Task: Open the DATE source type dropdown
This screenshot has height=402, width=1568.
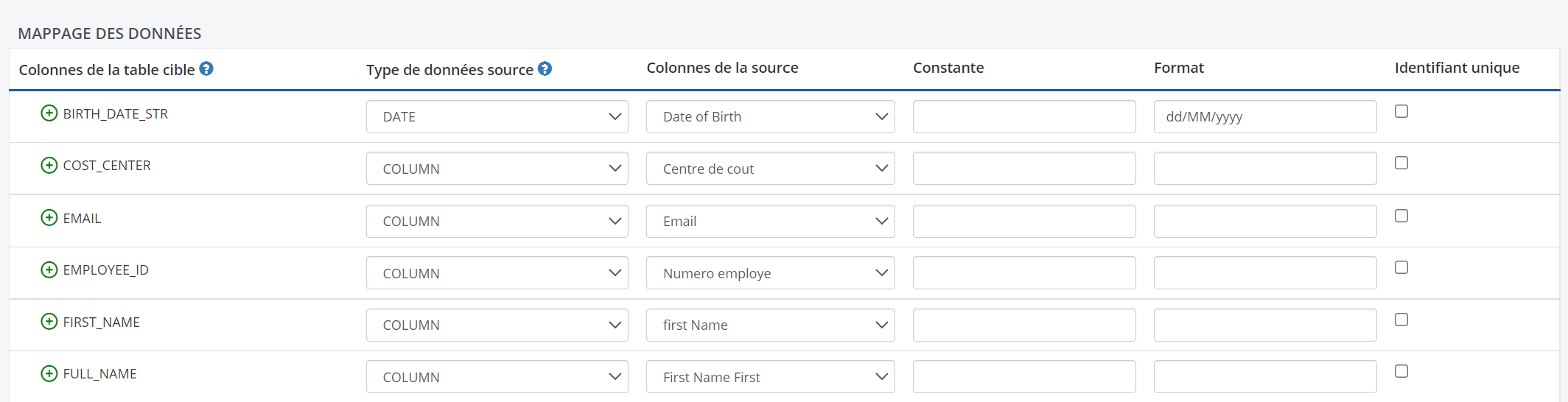Action: (x=497, y=117)
